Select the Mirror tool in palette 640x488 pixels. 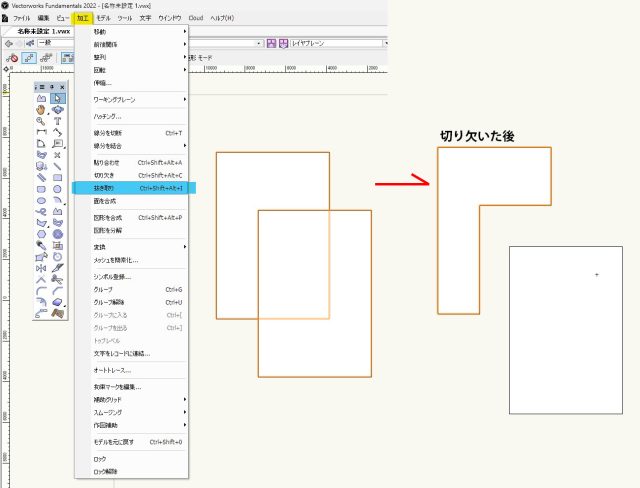click(41, 268)
